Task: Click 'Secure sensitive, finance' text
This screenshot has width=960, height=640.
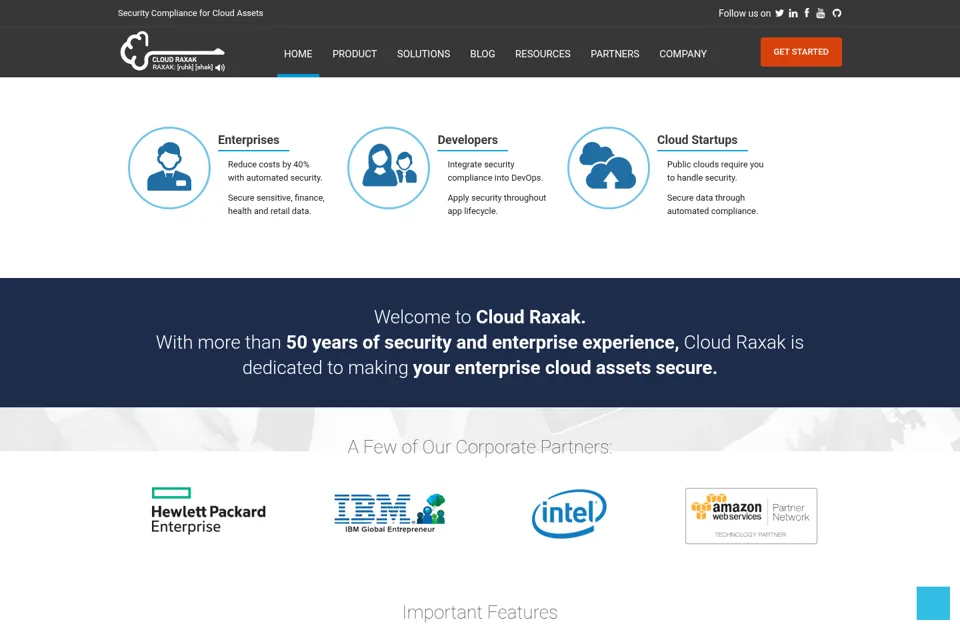Action: point(276,198)
